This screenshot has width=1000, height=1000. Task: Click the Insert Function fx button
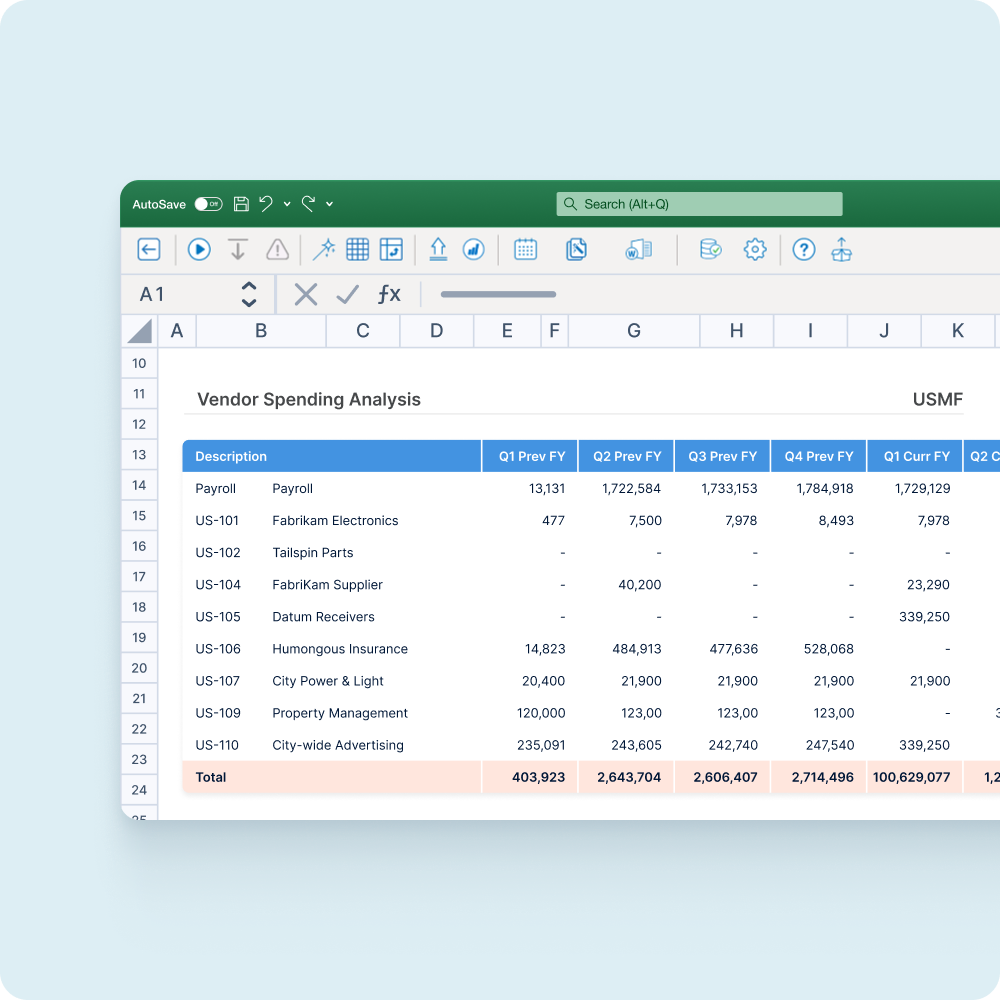(x=388, y=294)
